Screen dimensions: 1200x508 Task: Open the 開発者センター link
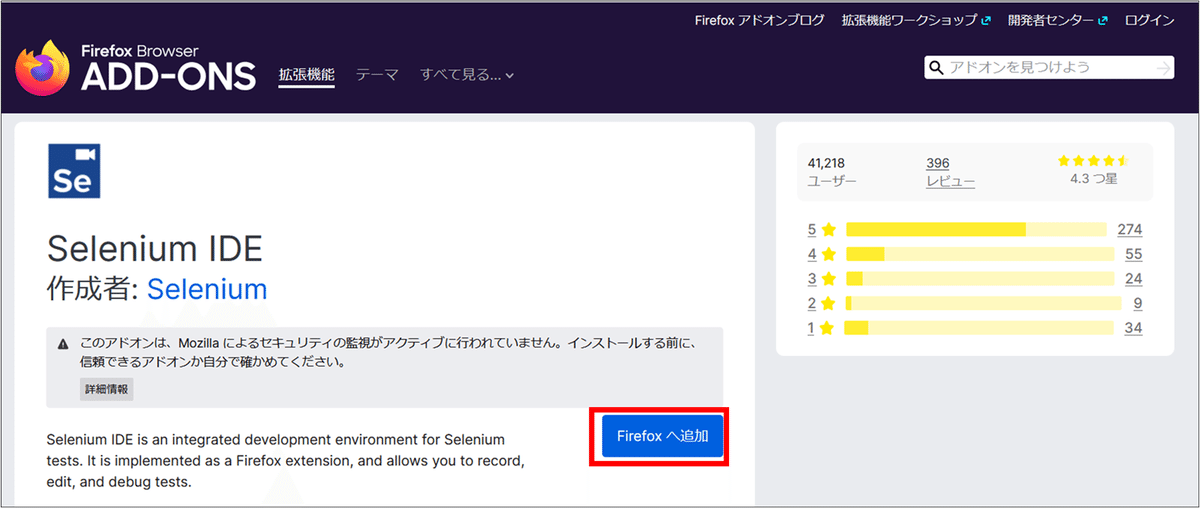coord(1057,20)
